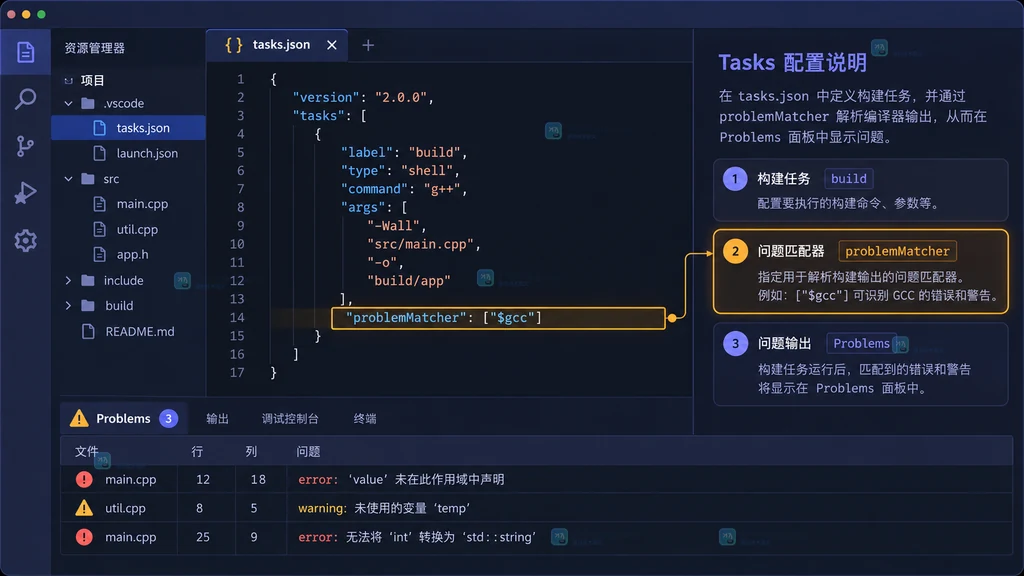Click the app.h file icon

(x=99, y=254)
